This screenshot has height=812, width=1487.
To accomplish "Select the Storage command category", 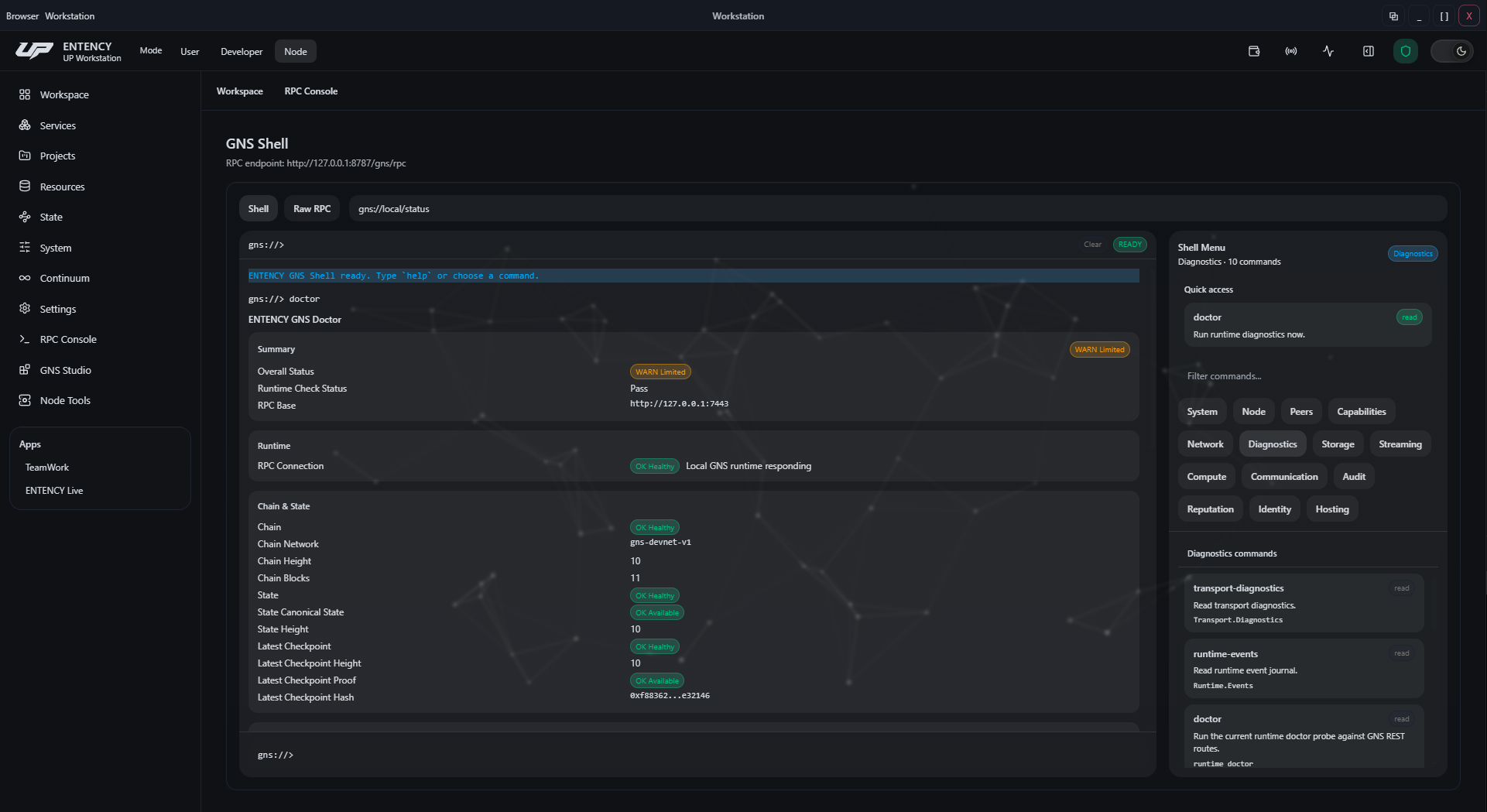I will point(1338,444).
